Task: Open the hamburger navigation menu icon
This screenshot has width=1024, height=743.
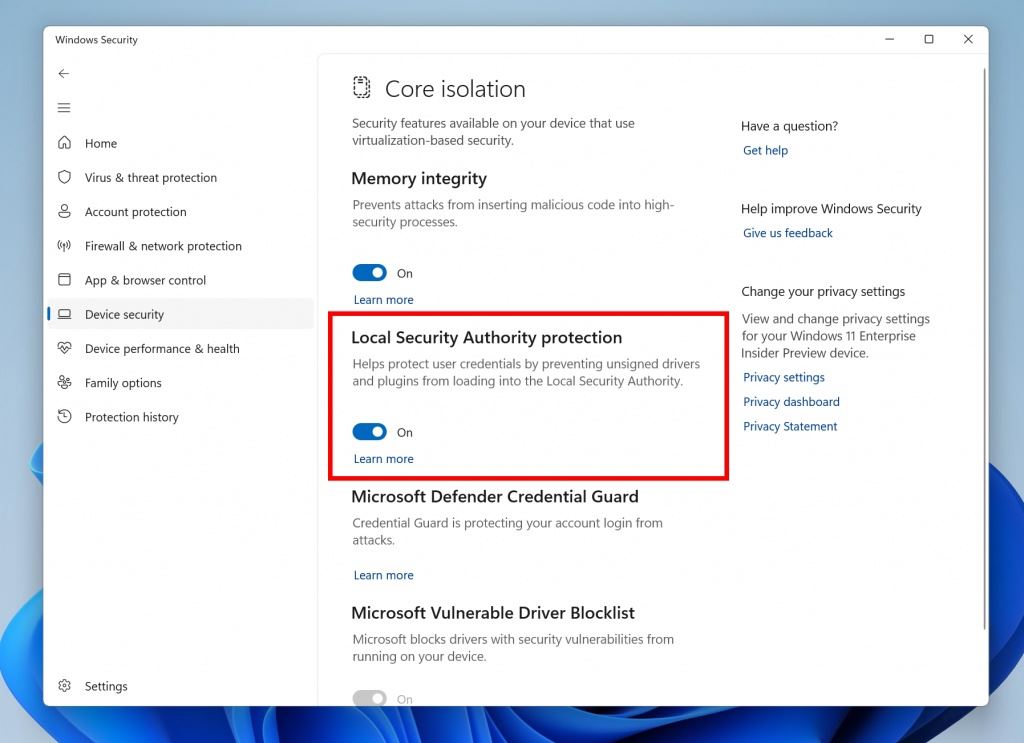Action: pos(64,108)
